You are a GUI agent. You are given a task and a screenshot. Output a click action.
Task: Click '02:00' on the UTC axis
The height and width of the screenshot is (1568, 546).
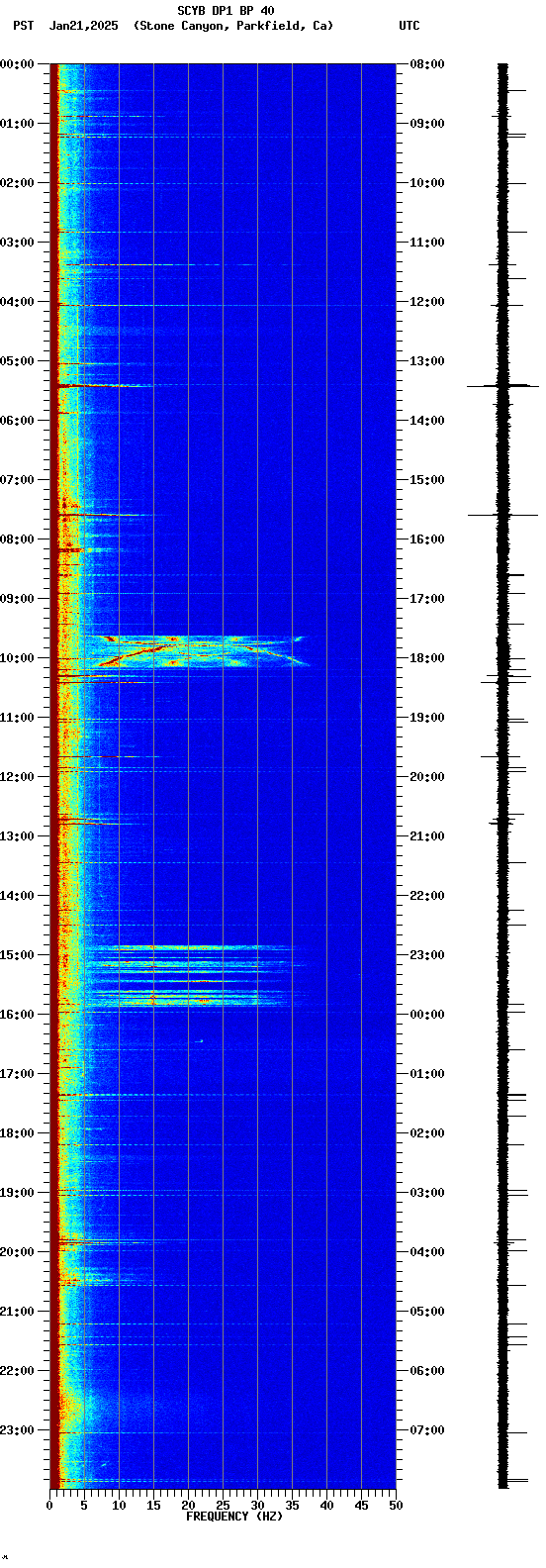[427, 1133]
